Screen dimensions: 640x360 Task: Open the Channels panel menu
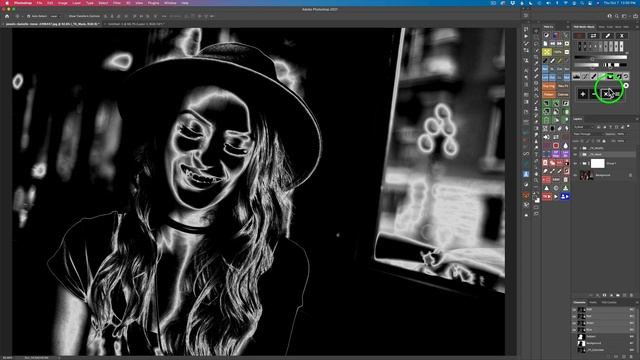pyautogui.click(x=637, y=302)
